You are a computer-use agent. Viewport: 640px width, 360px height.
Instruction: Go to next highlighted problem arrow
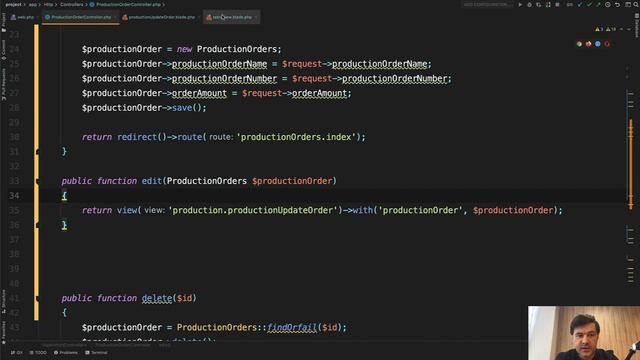pyautogui.click(x=629, y=29)
